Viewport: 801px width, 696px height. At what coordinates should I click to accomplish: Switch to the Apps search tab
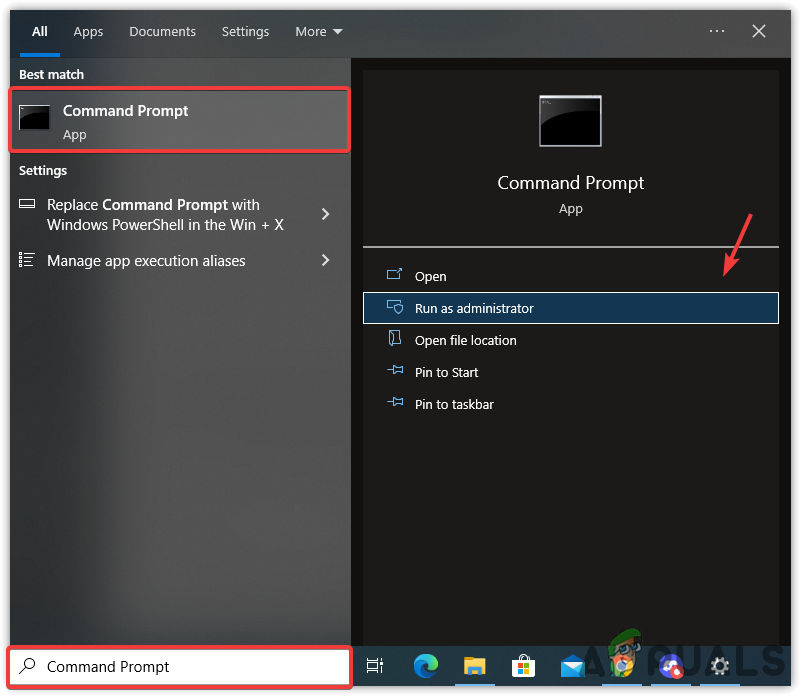pyautogui.click(x=88, y=31)
